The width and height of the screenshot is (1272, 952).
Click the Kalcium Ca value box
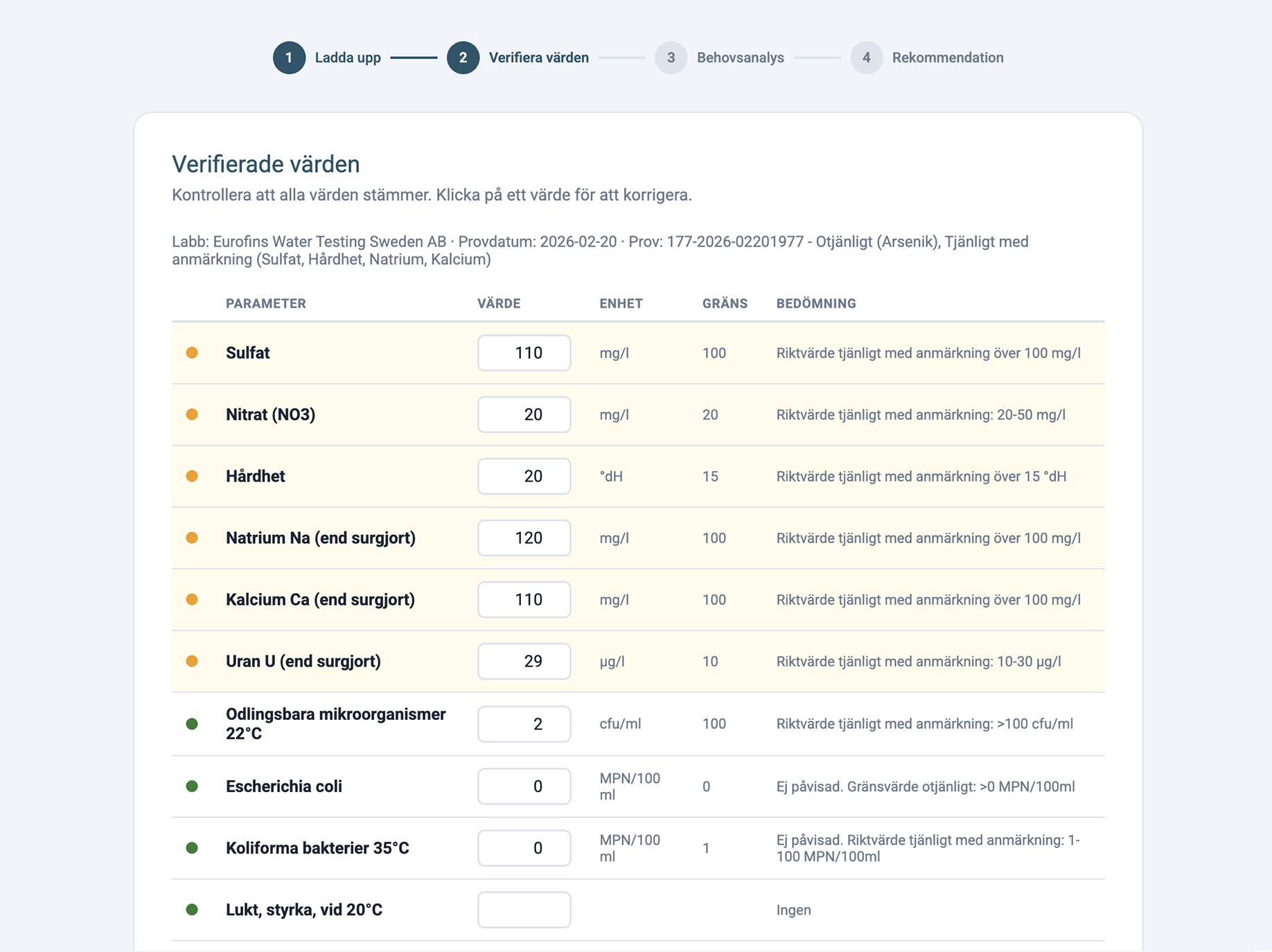point(524,599)
